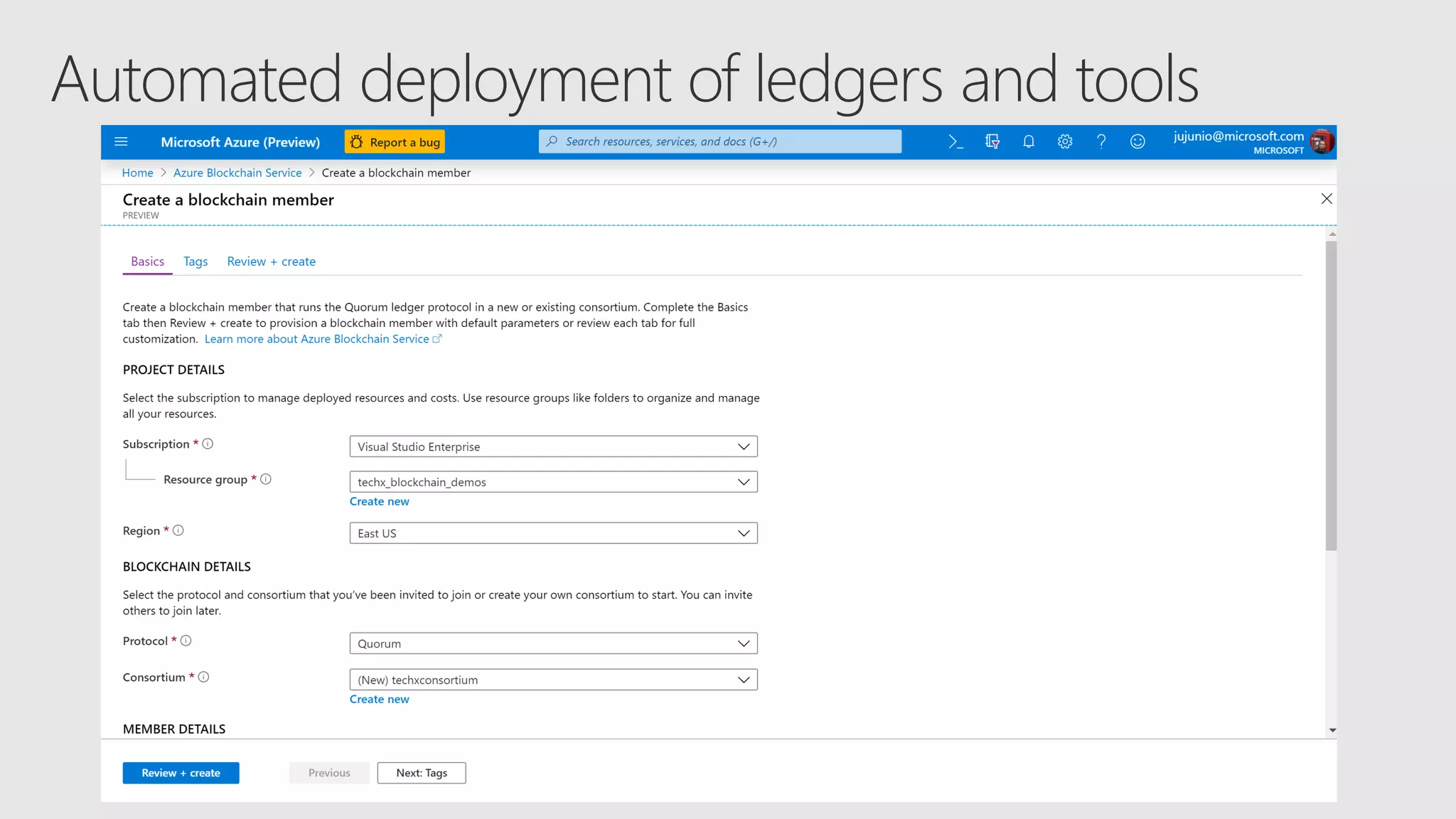Open portal settings gear
Image resolution: width=1456 pixels, height=819 pixels.
[x=1064, y=141]
